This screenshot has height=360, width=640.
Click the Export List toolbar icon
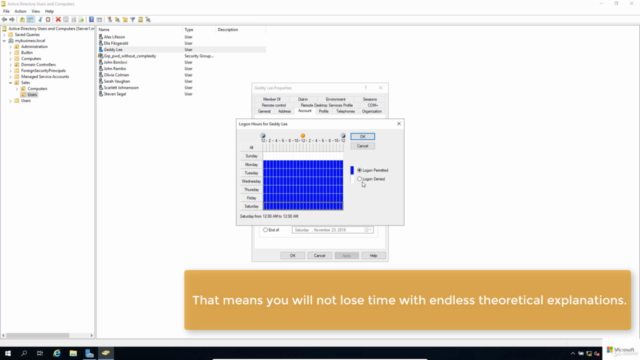click(81, 20)
